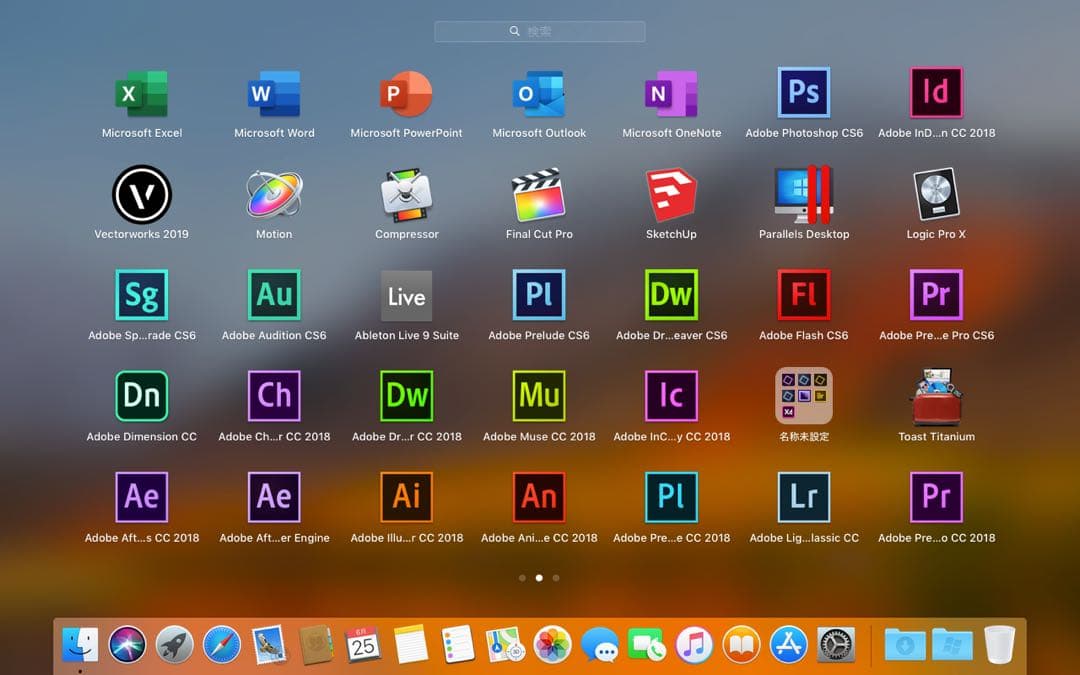Open Adobe Muse CC 2018
This screenshot has height=675, width=1080.
pyautogui.click(x=539, y=396)
